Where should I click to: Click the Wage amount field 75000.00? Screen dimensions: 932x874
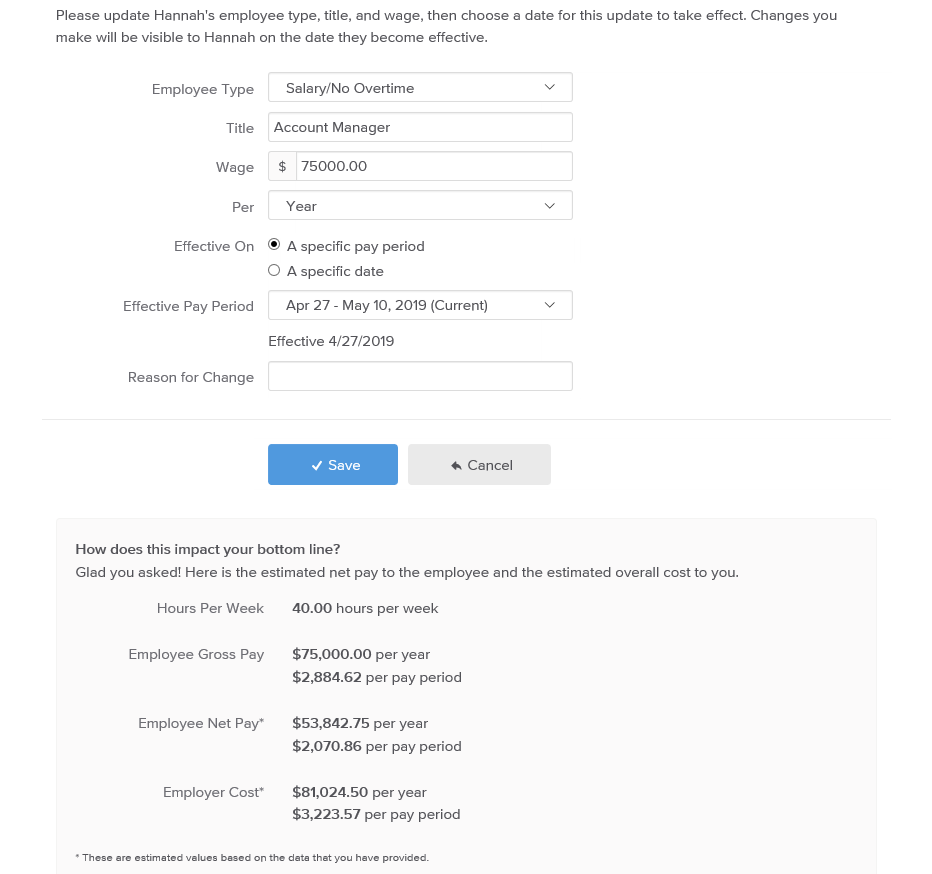[434, 166]
